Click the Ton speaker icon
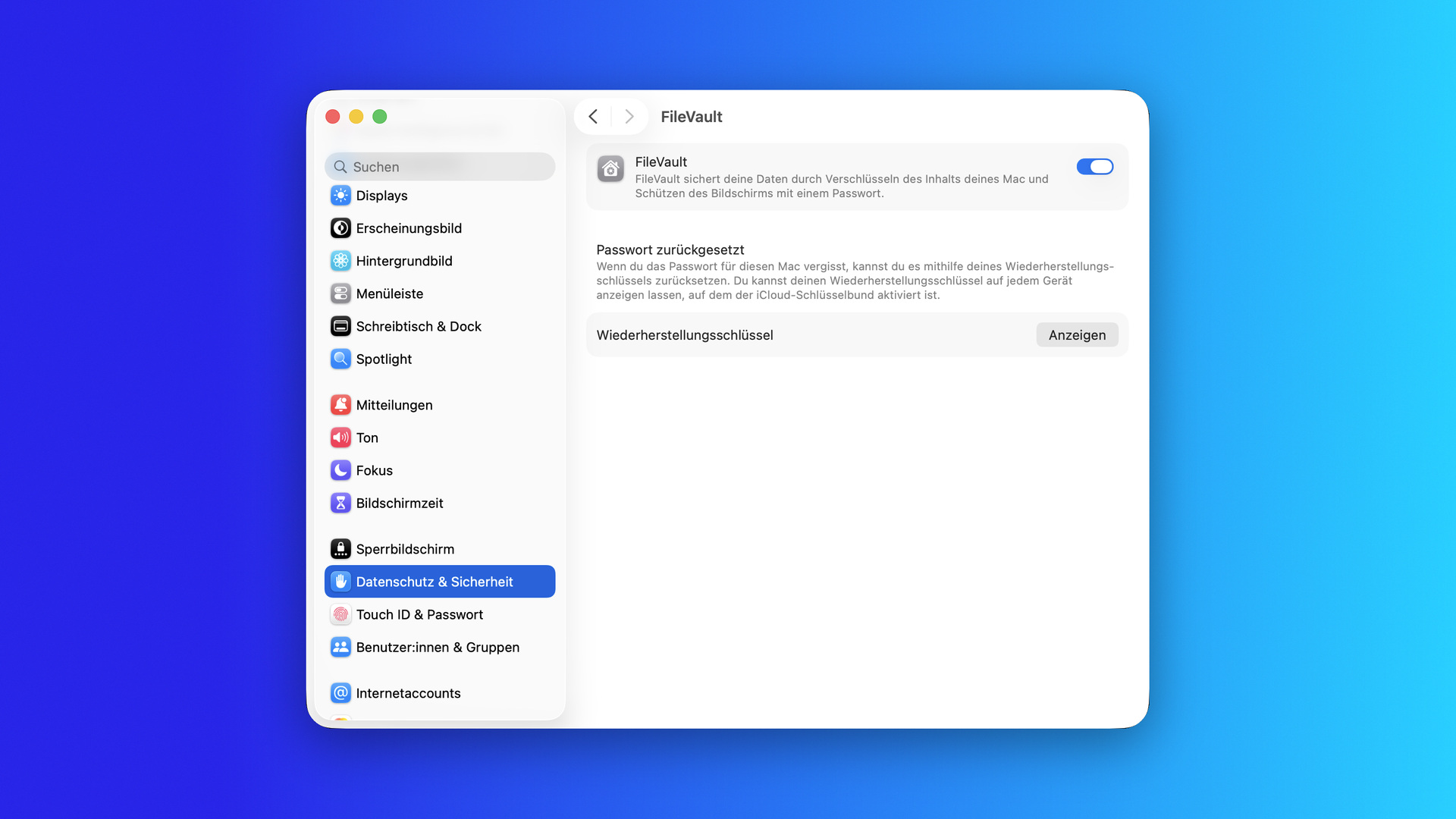The width and height of the screenshot is (1456, 819). coord(340,438)
